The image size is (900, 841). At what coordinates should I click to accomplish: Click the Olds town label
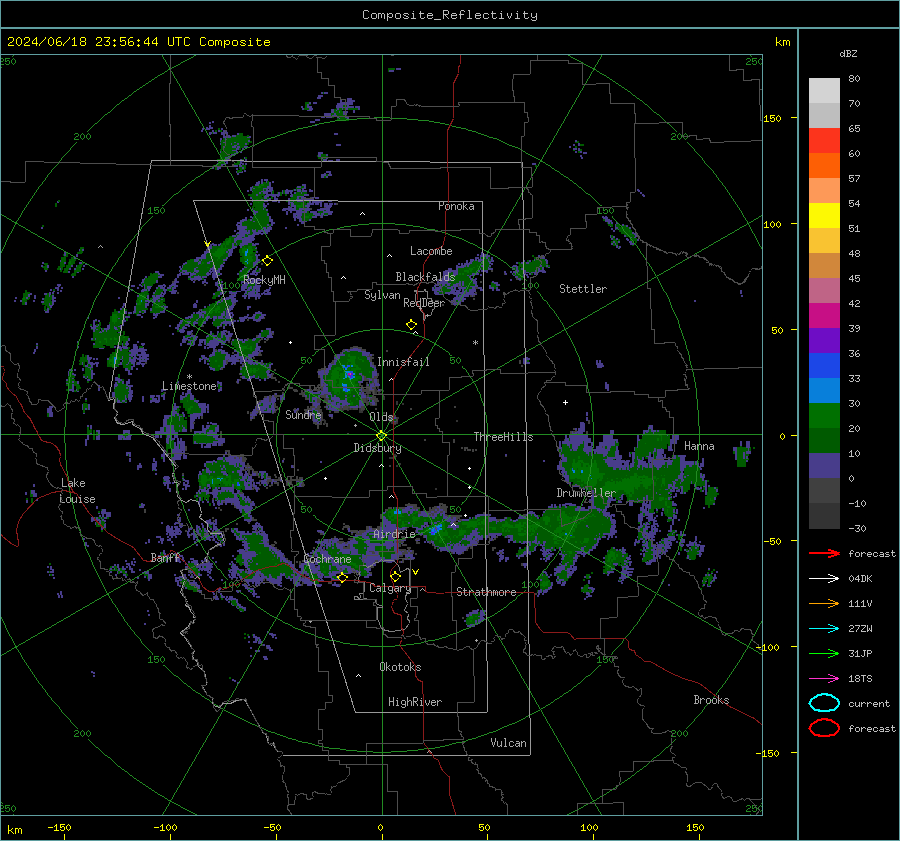[381, 417]
